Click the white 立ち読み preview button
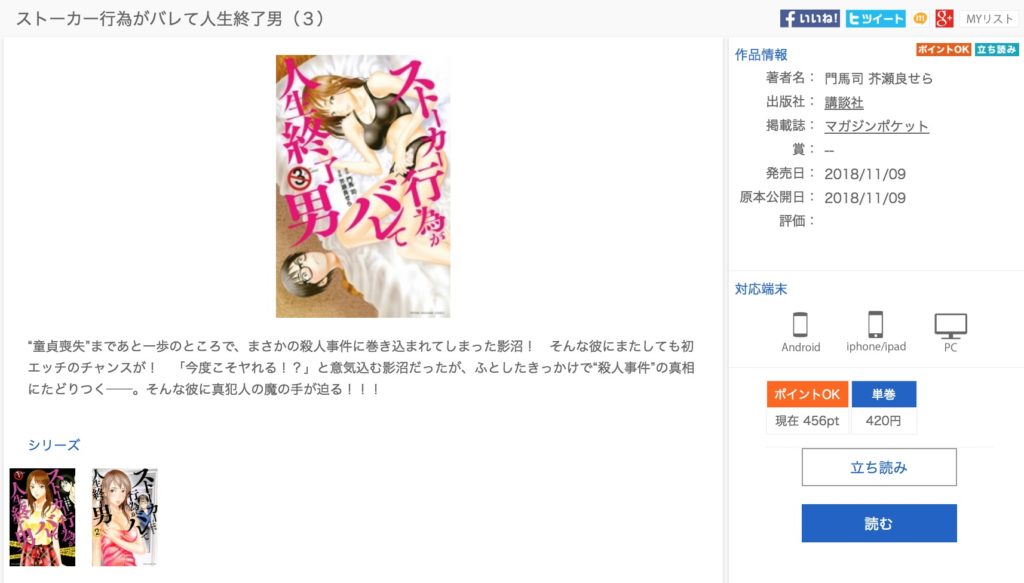The height and width of the screenshot is (583, 1024). [x=879, y=467]
